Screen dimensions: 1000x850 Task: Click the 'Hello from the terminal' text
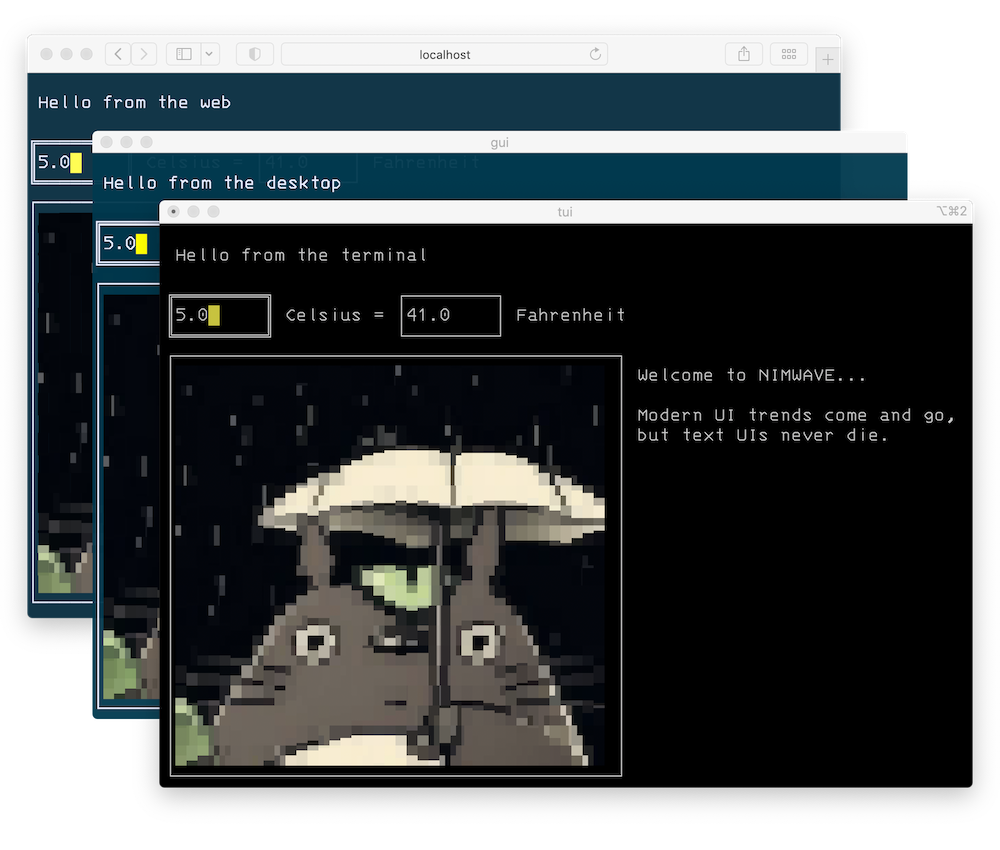301,255
